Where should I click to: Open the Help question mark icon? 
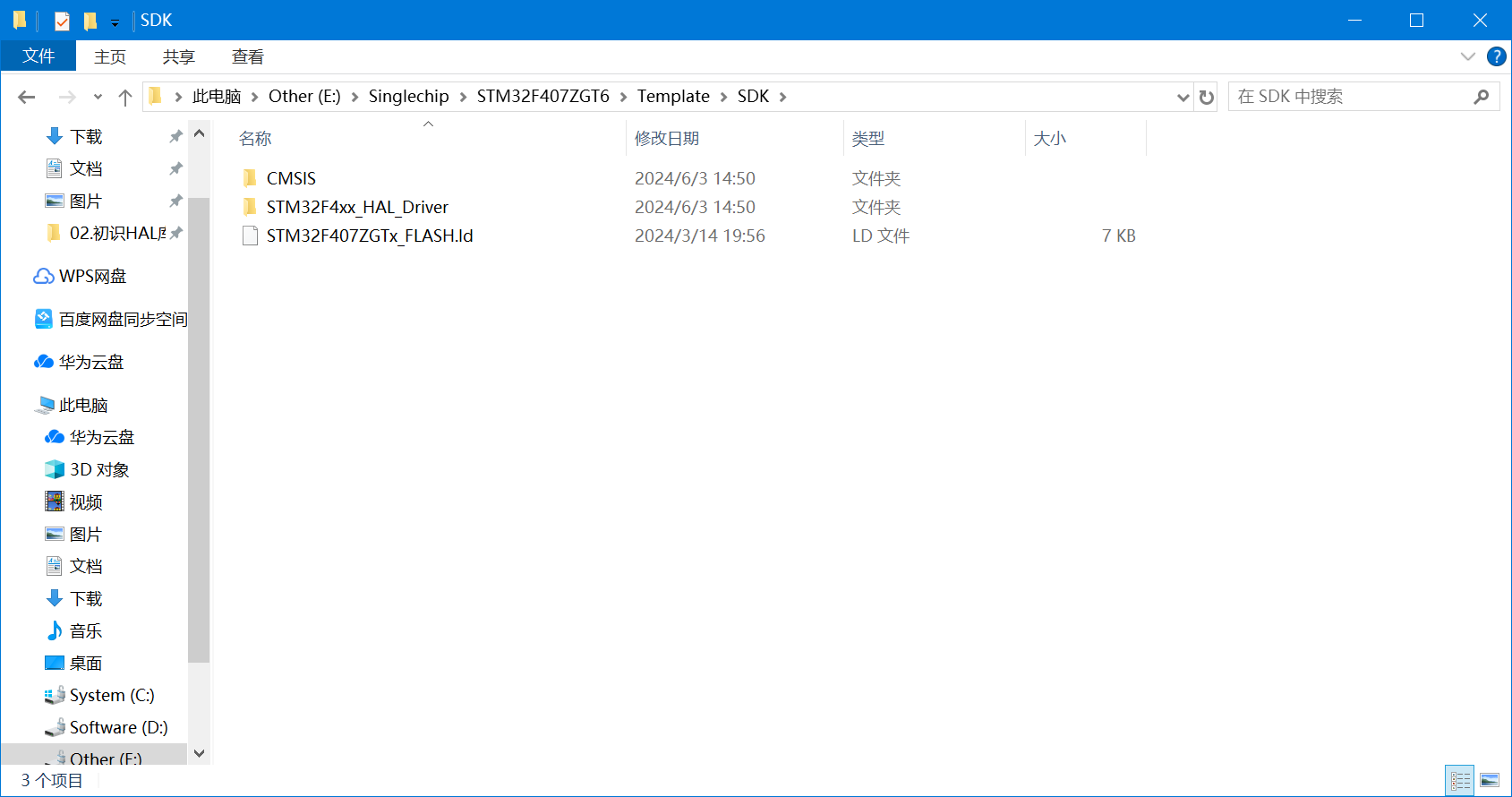coord(1496,56)
